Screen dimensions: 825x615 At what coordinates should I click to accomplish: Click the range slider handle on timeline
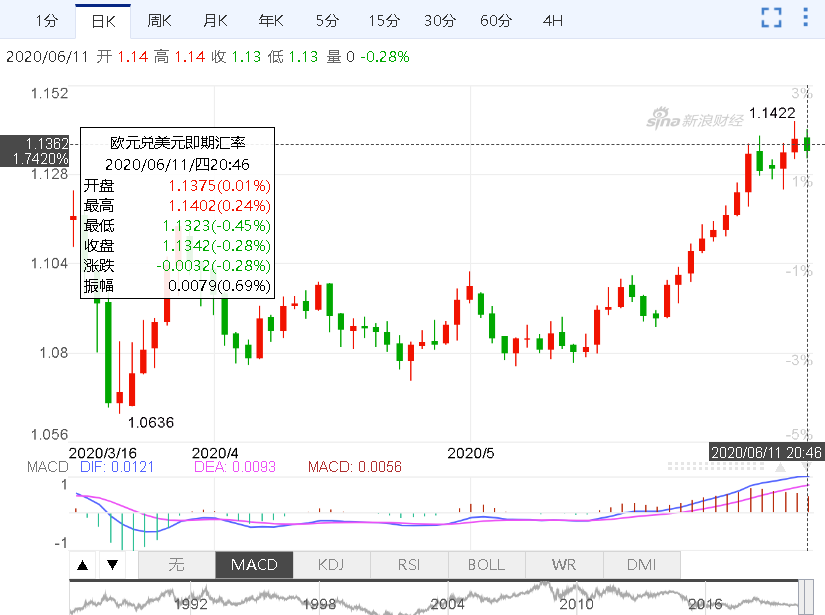point(806,598)
